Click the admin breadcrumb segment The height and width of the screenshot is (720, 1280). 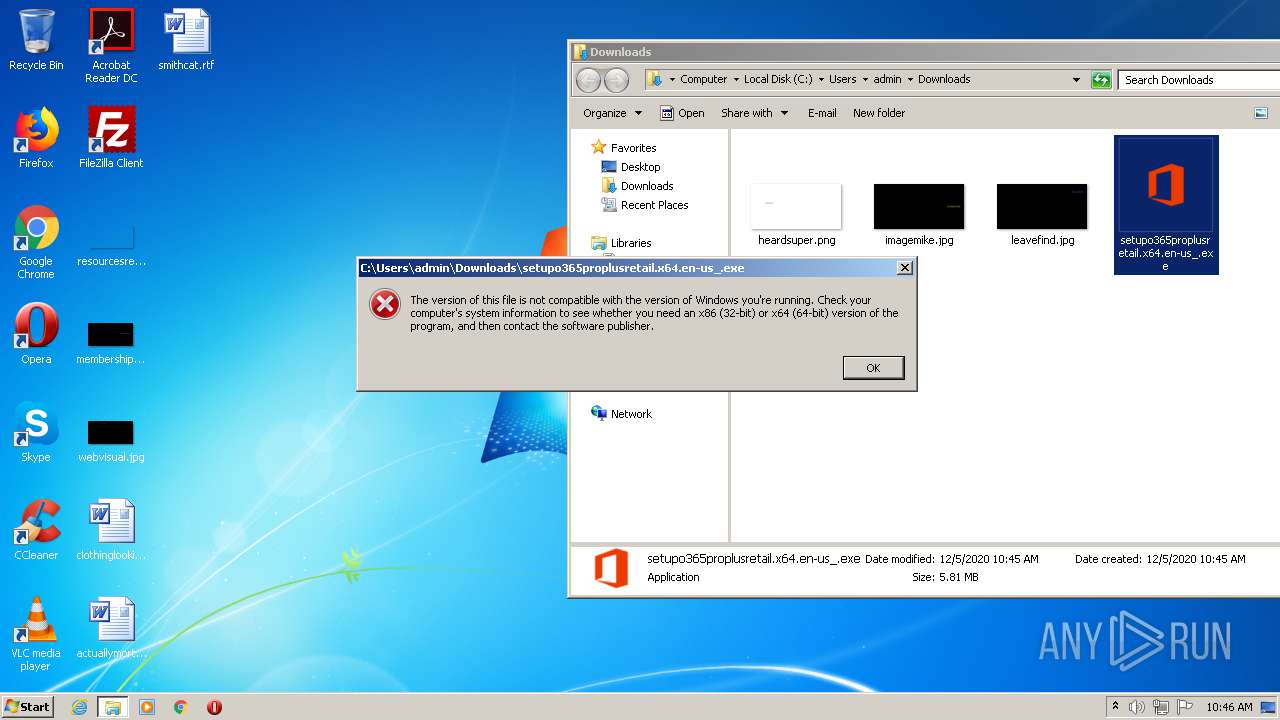887,79
